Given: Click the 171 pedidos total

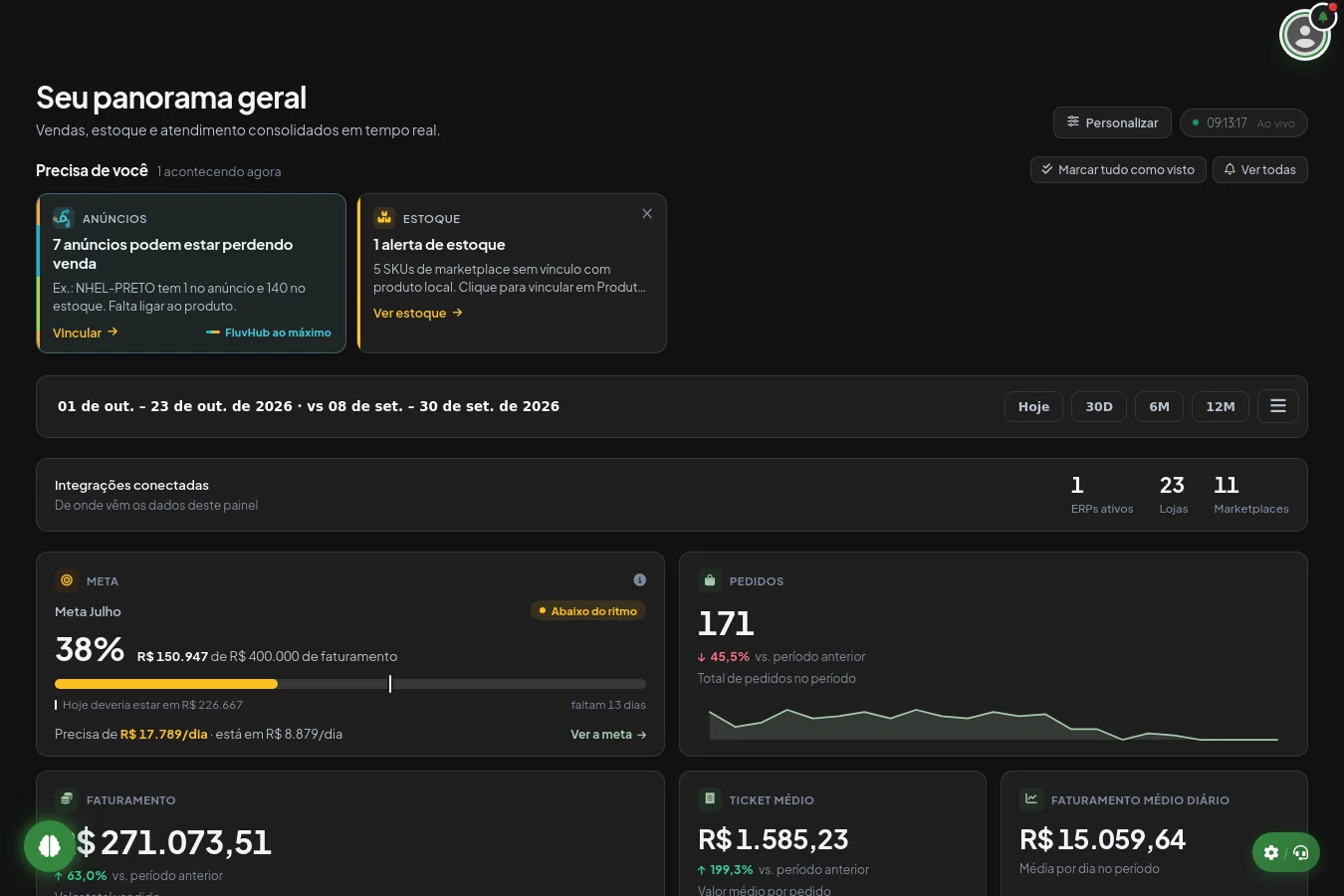Looking at the screenshot, I should [726, 623].
